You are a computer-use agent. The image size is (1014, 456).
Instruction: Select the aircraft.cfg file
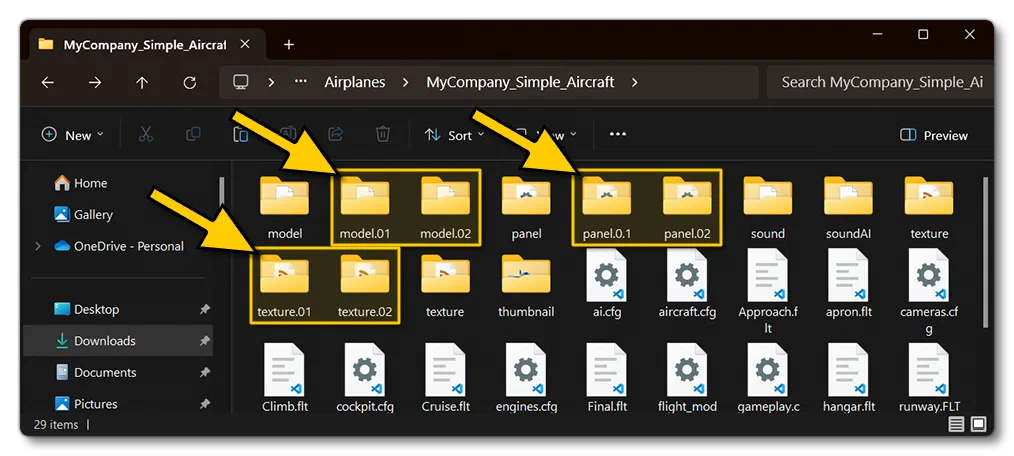[687, 285]
